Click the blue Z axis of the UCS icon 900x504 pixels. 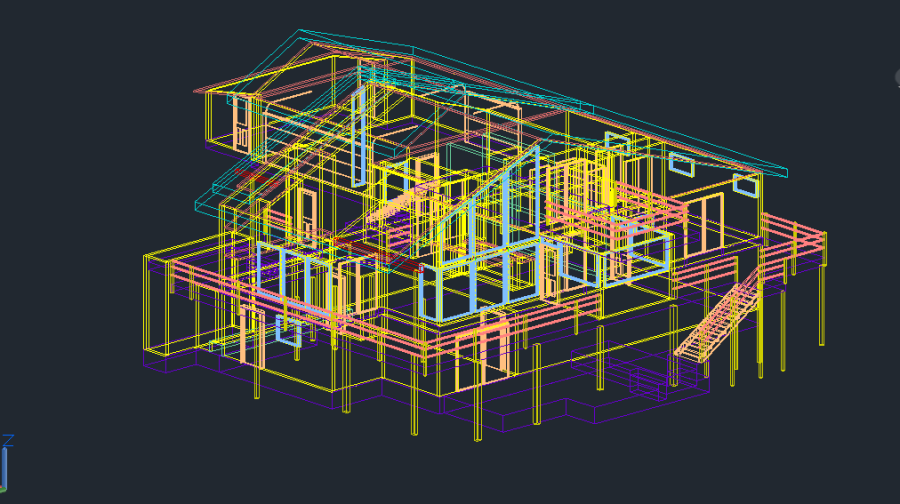point(5,462)
